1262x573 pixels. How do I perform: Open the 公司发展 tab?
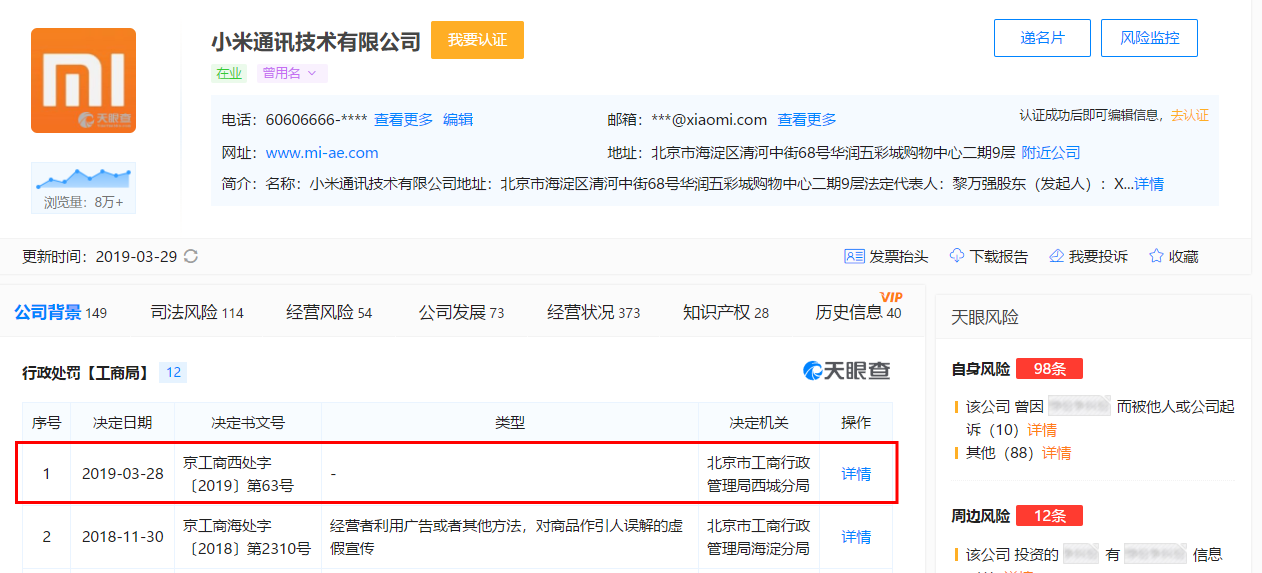pyautogui.click(x=461, y=312)
